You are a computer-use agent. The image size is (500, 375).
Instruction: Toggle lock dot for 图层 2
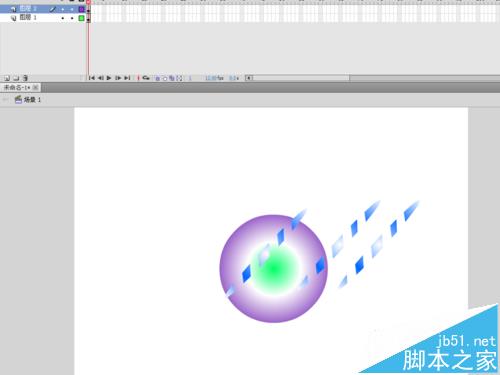72,9
